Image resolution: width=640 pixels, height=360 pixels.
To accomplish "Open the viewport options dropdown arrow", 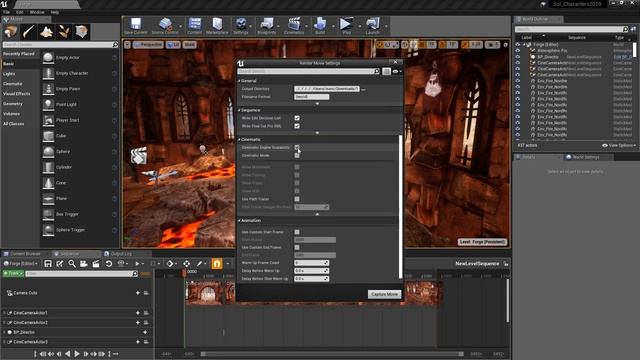I will point(127,44).
